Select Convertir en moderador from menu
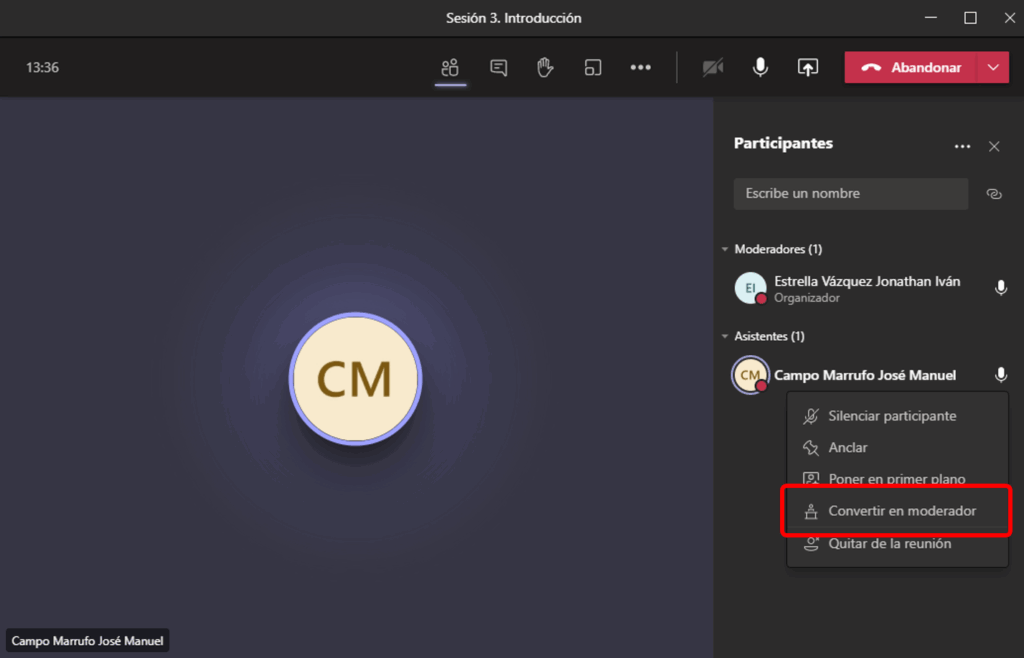This screenshot has height=658, width=1024. coord(901,511)
